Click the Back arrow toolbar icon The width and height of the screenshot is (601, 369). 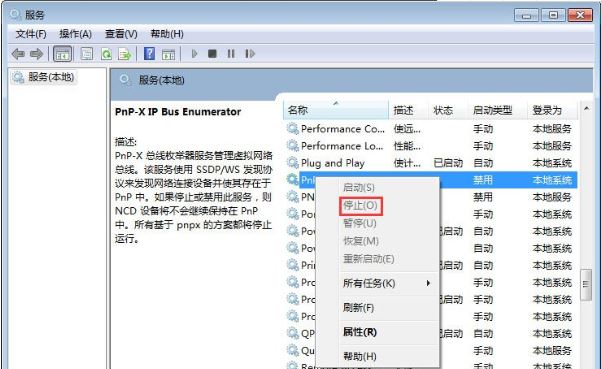(x=18, y=54)
